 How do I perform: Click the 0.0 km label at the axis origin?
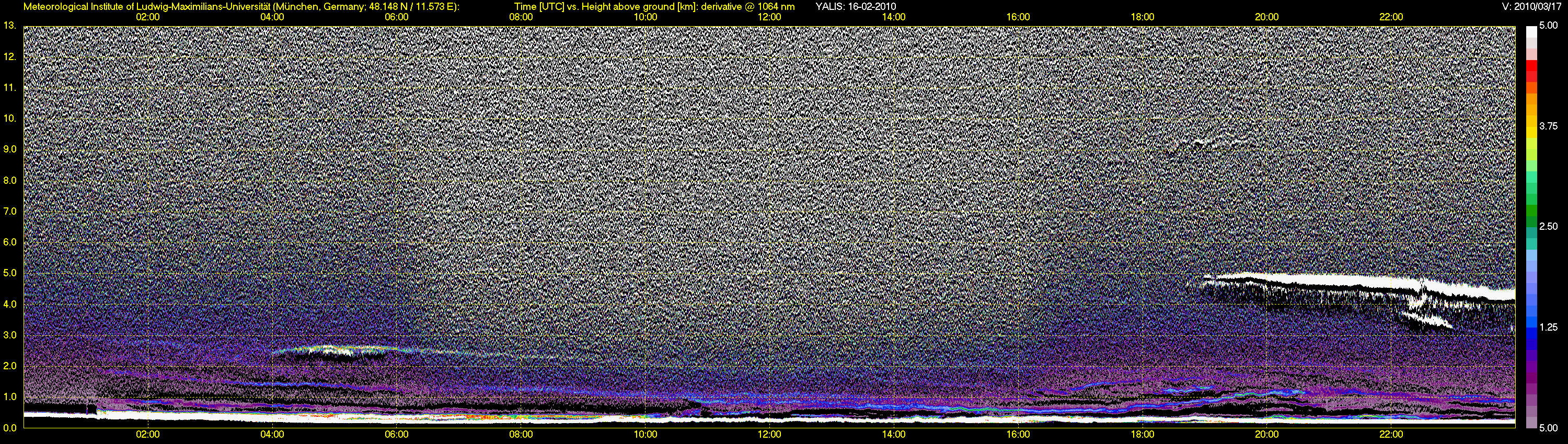coord(10,428)
